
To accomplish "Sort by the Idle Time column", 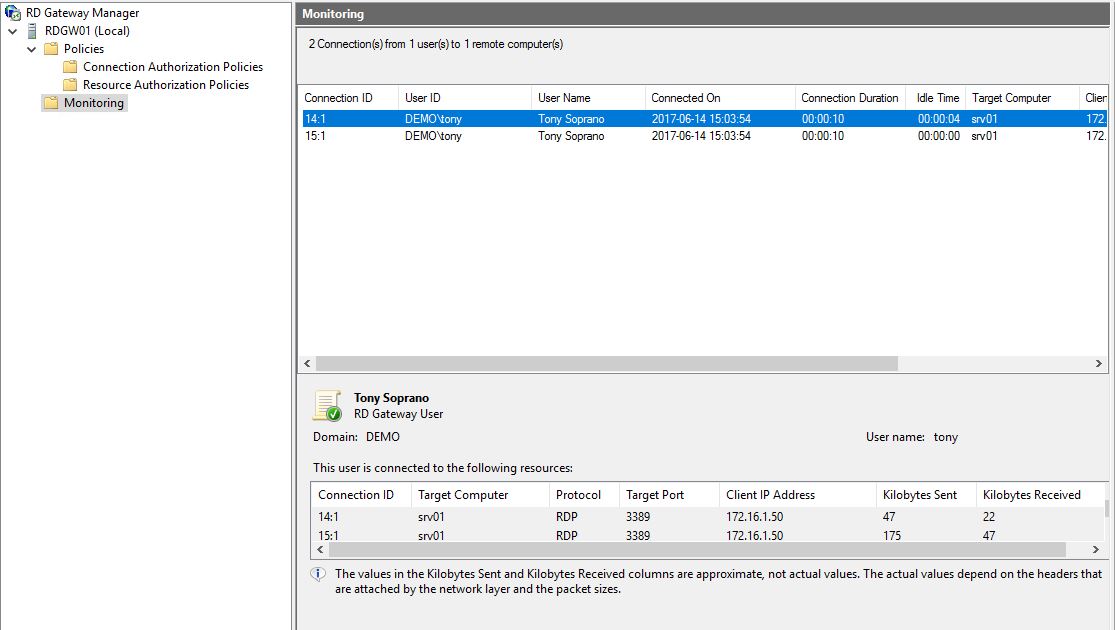I will pos(938,98).
